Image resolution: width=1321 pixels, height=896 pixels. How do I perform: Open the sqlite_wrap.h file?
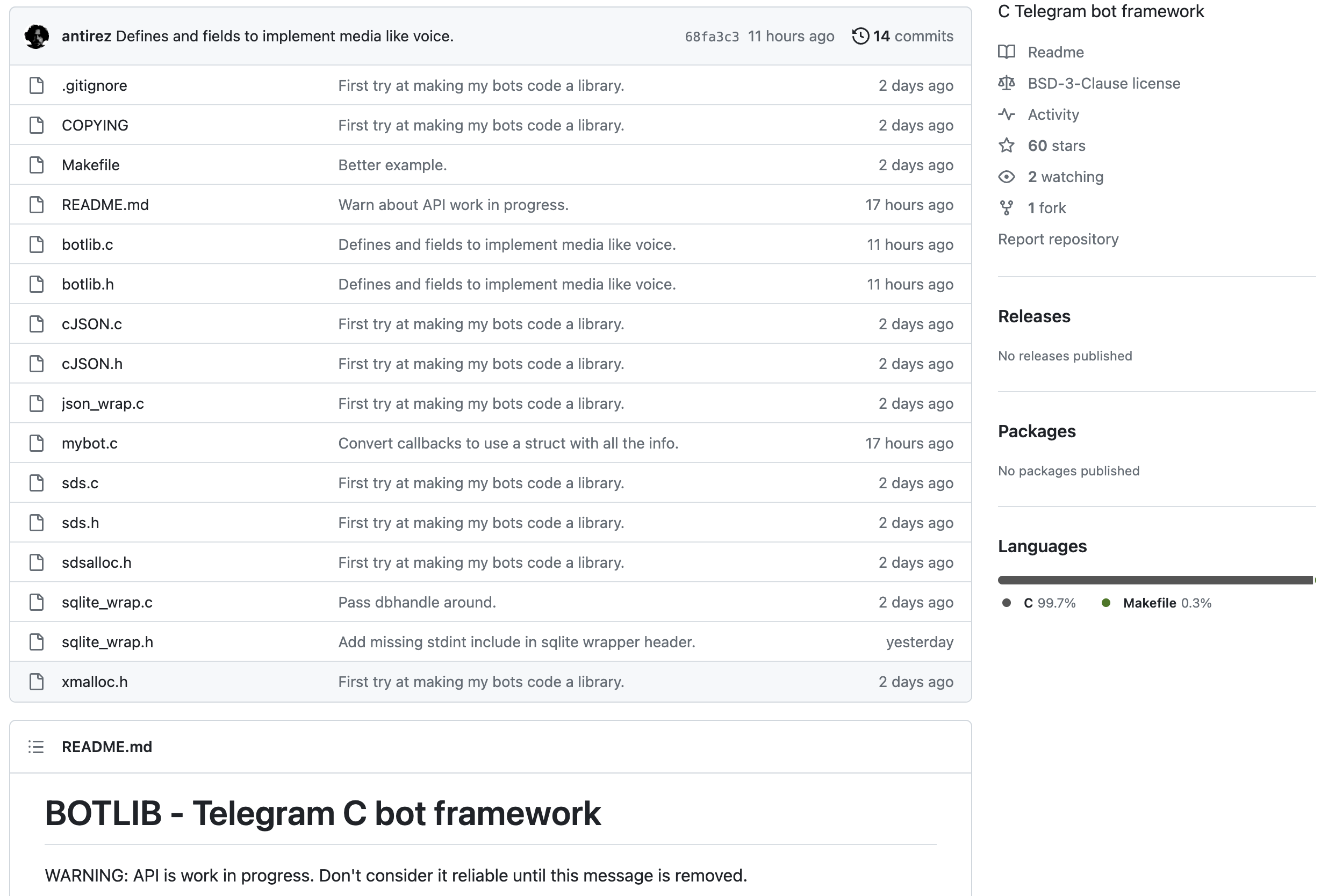107,641
